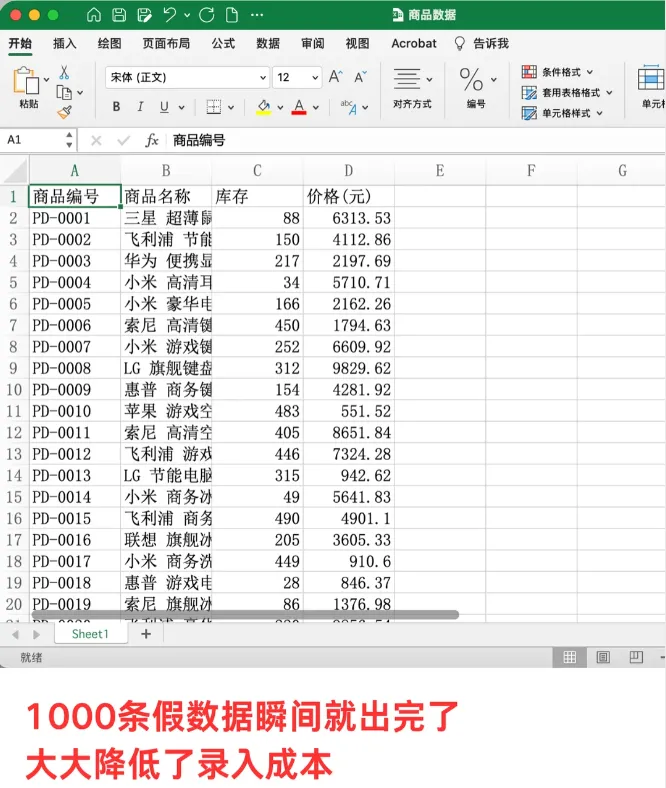Click the horizontal scrollbar

pyautogui.click(x=245, y=615)
